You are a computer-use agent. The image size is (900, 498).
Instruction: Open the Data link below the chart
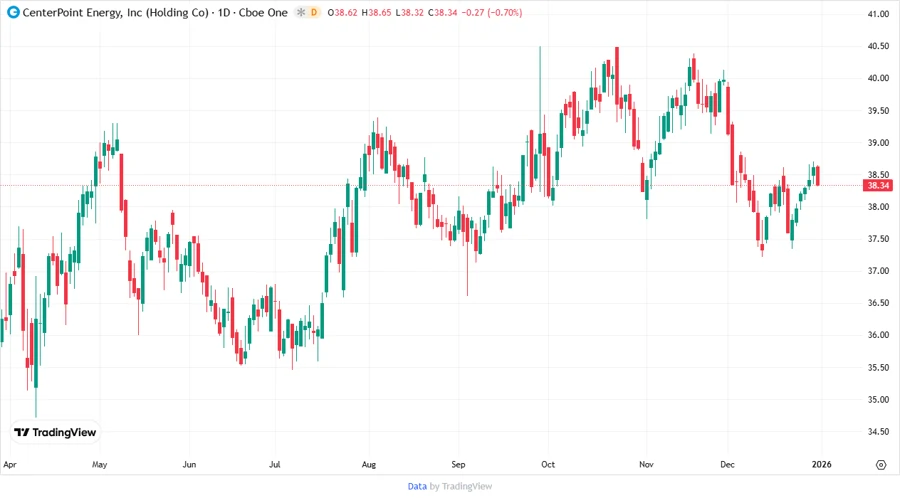[417, 487]
